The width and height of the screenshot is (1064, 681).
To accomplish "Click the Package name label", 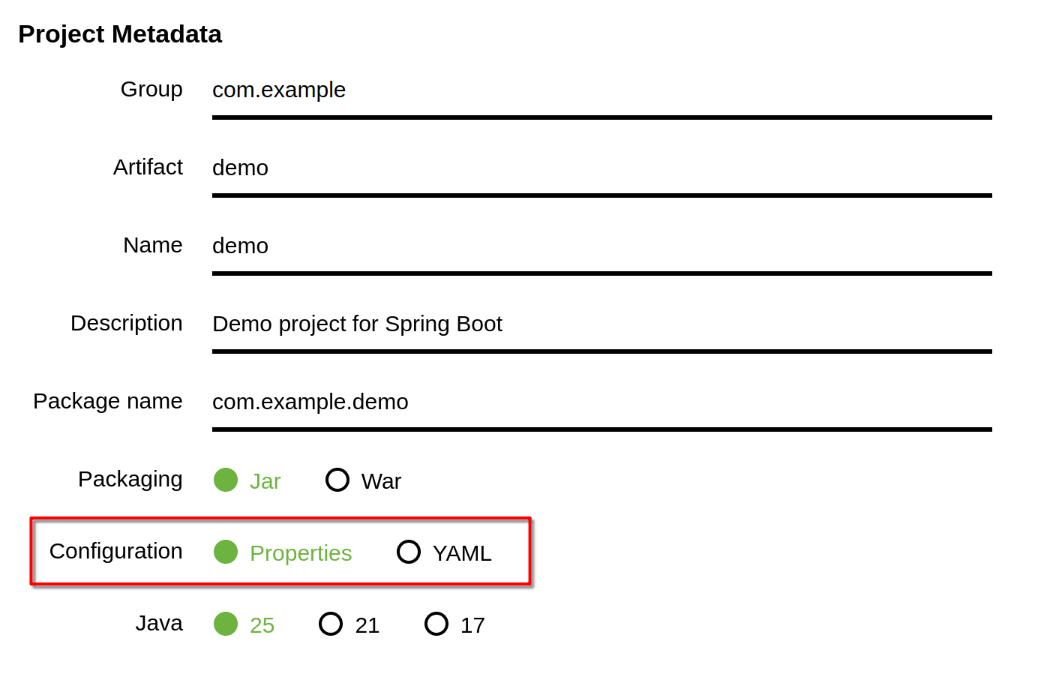I will pyautogui.click(x=108, y=402).
